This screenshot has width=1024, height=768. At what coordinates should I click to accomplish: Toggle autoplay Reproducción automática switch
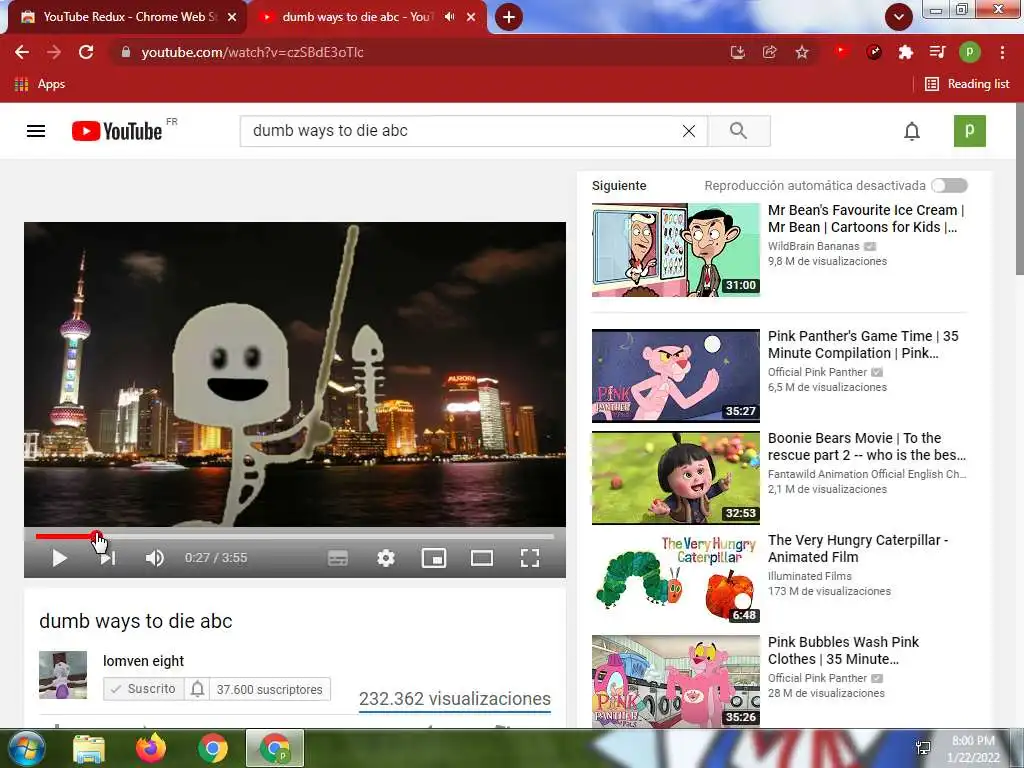point(950,185)
